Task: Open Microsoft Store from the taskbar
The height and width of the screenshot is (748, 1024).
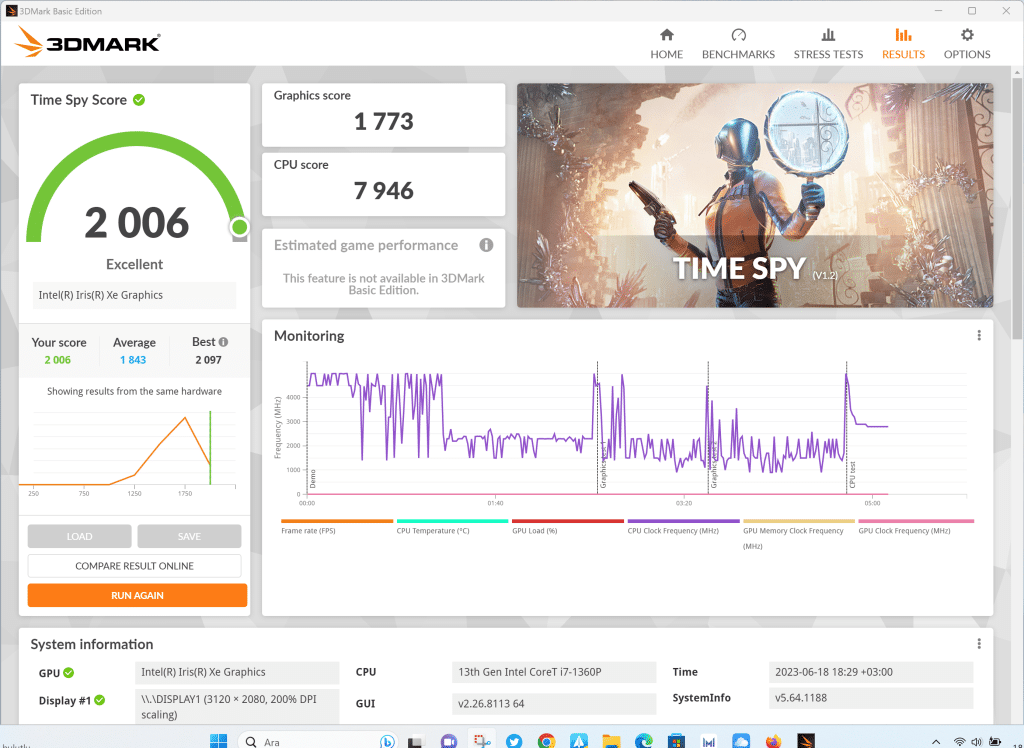Action: pyautogui.click(x=676, y=741)
